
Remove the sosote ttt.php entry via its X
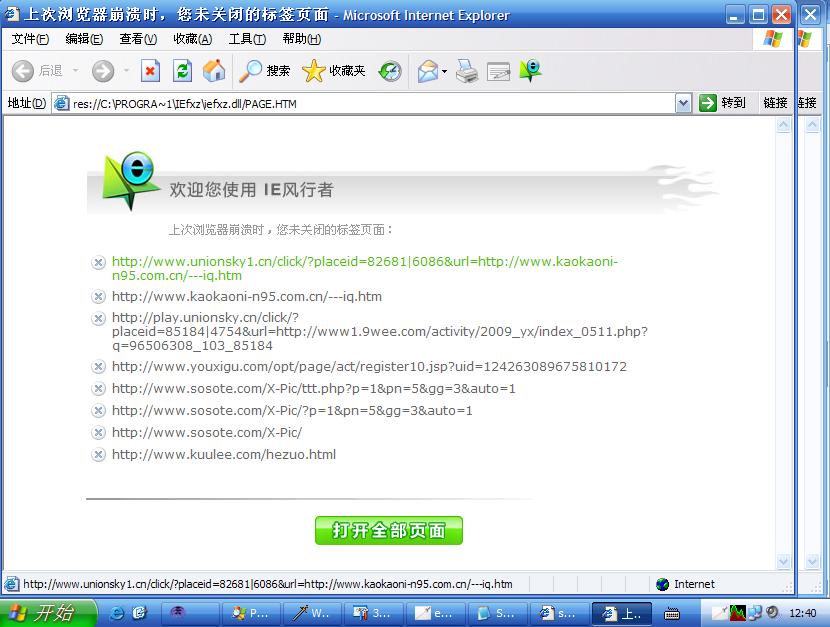click(98, 389)
